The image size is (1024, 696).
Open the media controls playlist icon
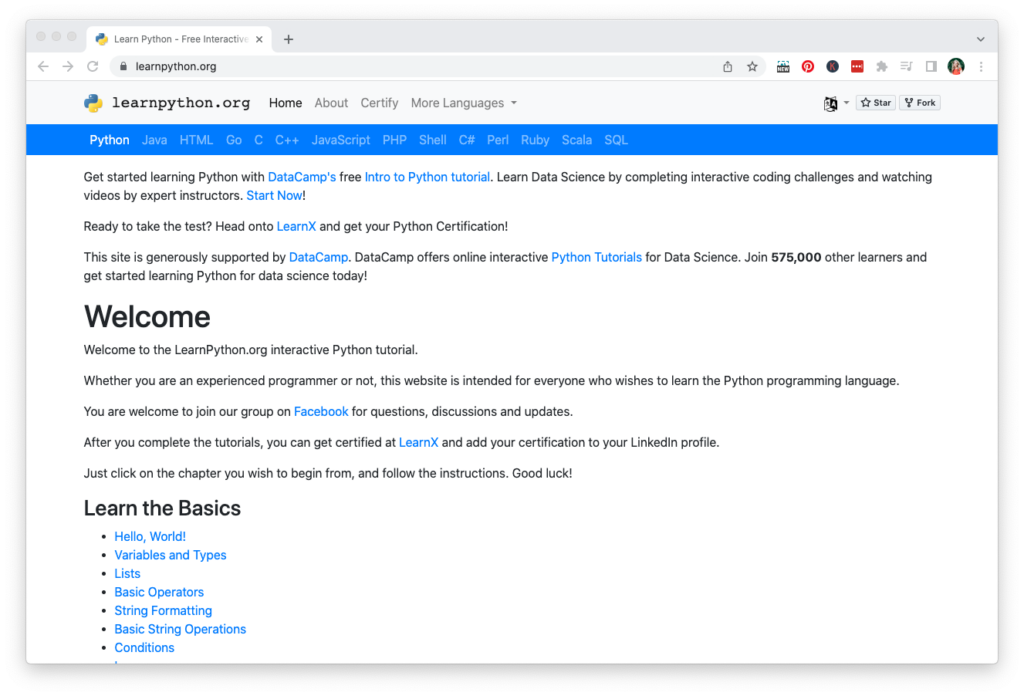coord(906,67)
